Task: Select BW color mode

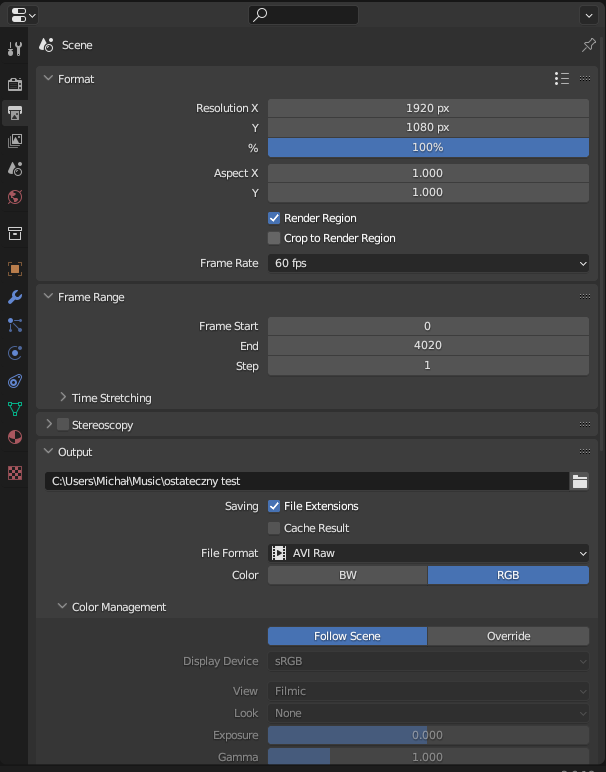Action: pos(348,575)
